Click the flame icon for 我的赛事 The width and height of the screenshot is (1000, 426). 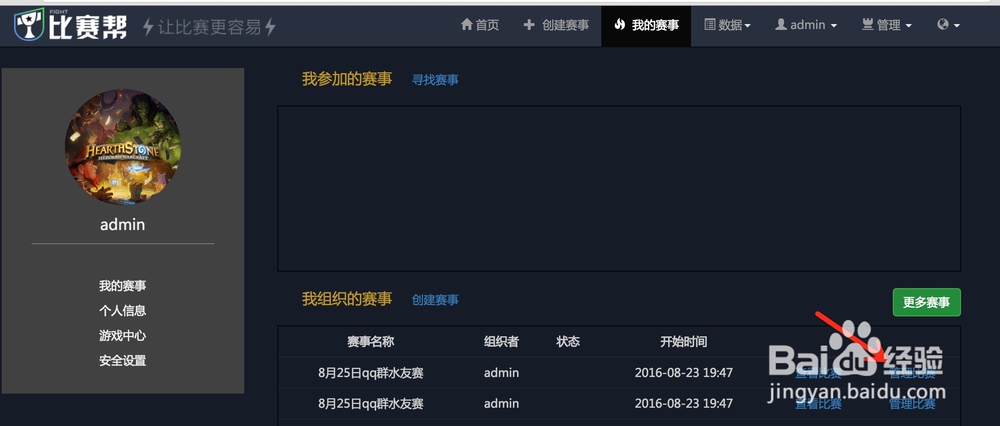(619, 25)
